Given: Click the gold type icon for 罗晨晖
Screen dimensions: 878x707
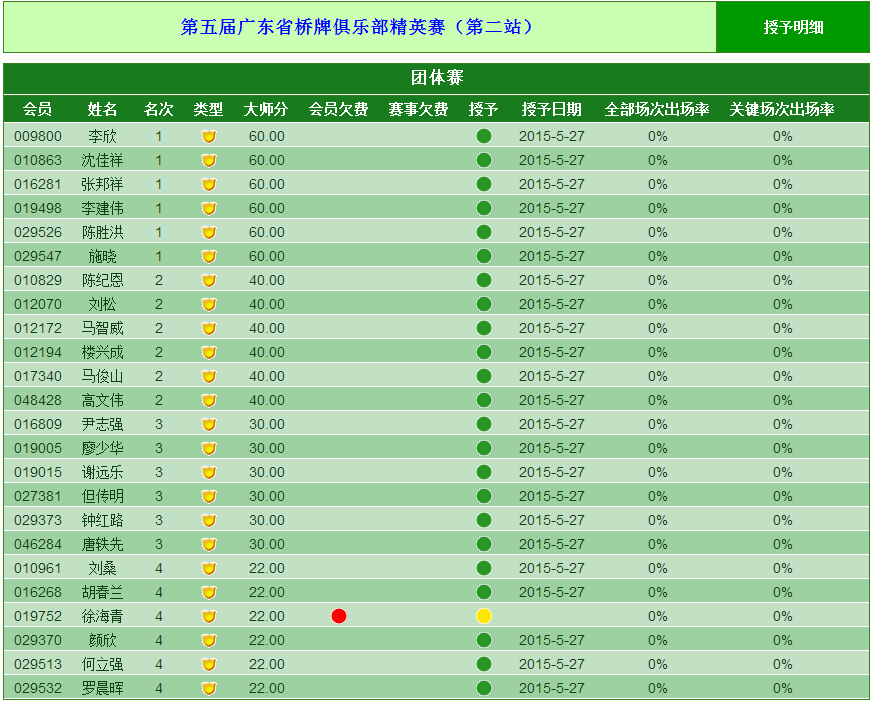Looking at the screenshot, I should coord(208,688).
